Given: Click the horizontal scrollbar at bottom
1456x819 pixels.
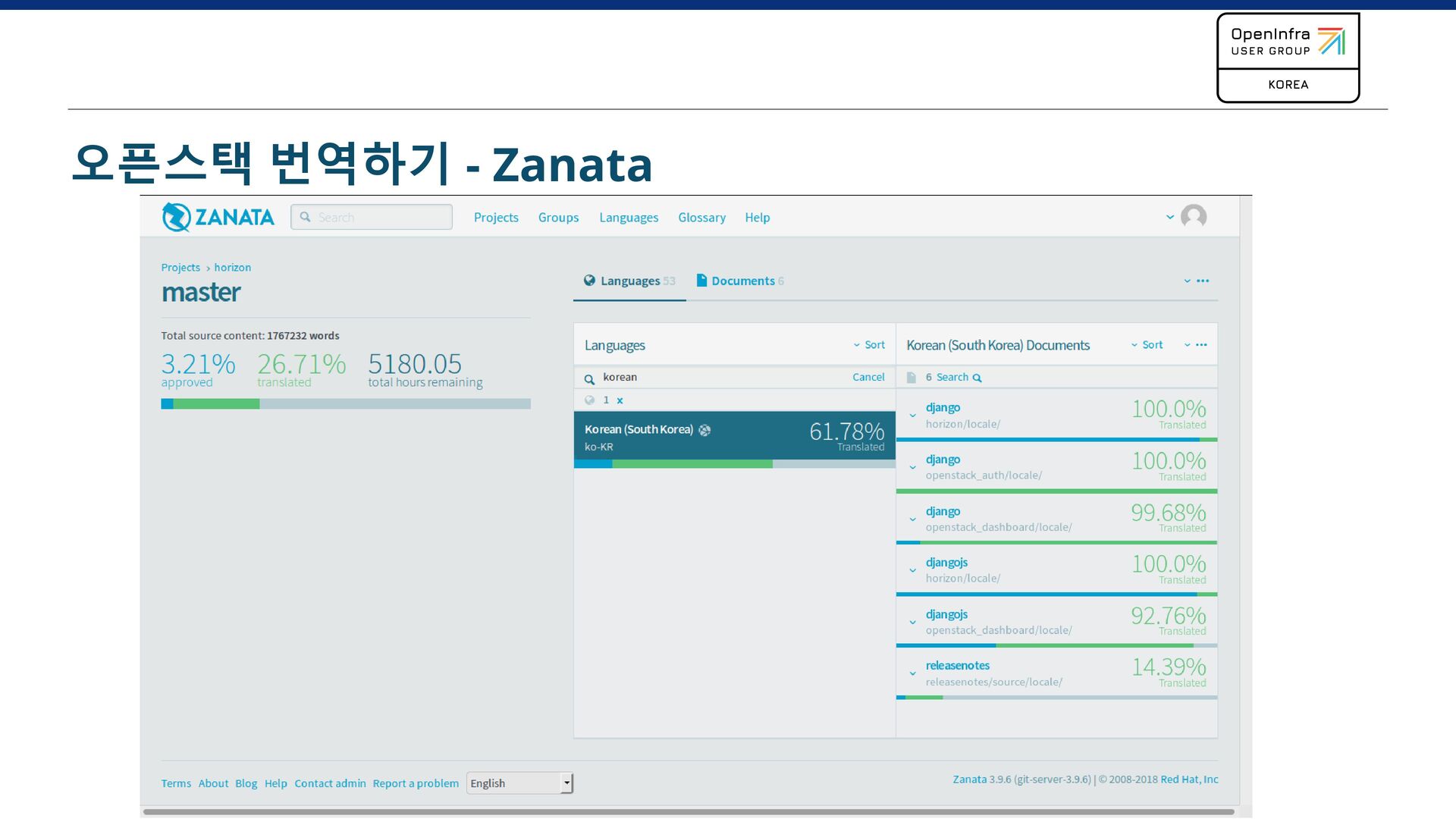Looking at the screenshot, I should pyautogui.click(x=689, y=812).
